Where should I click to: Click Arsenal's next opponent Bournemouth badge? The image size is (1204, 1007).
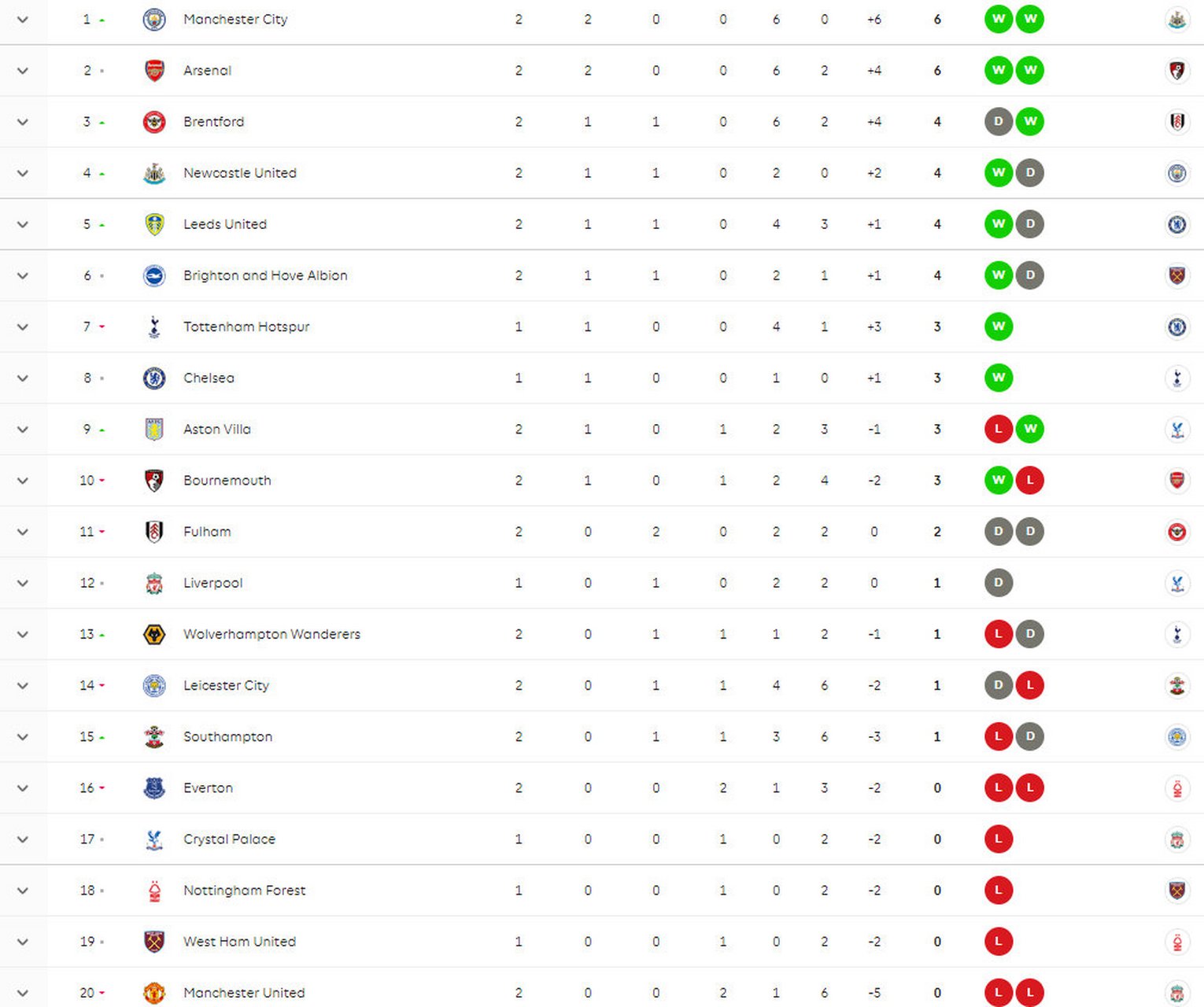pyautogui.click(x=1177, y=71)
